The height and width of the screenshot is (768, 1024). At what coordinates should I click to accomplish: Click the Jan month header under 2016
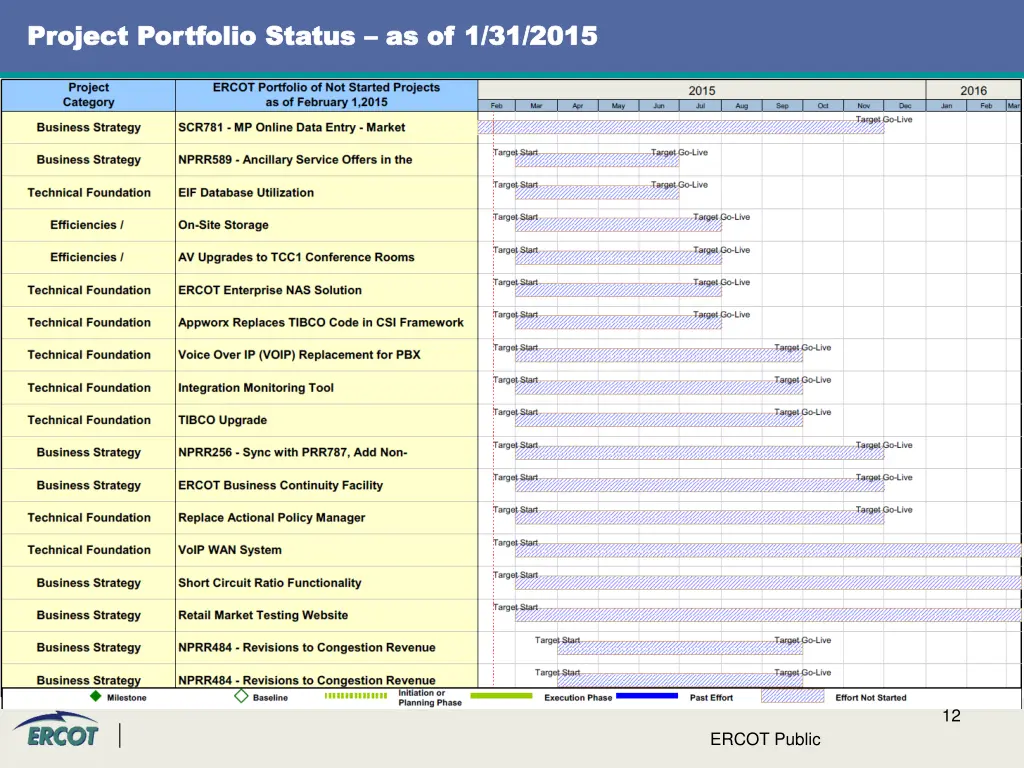(946, 105)
